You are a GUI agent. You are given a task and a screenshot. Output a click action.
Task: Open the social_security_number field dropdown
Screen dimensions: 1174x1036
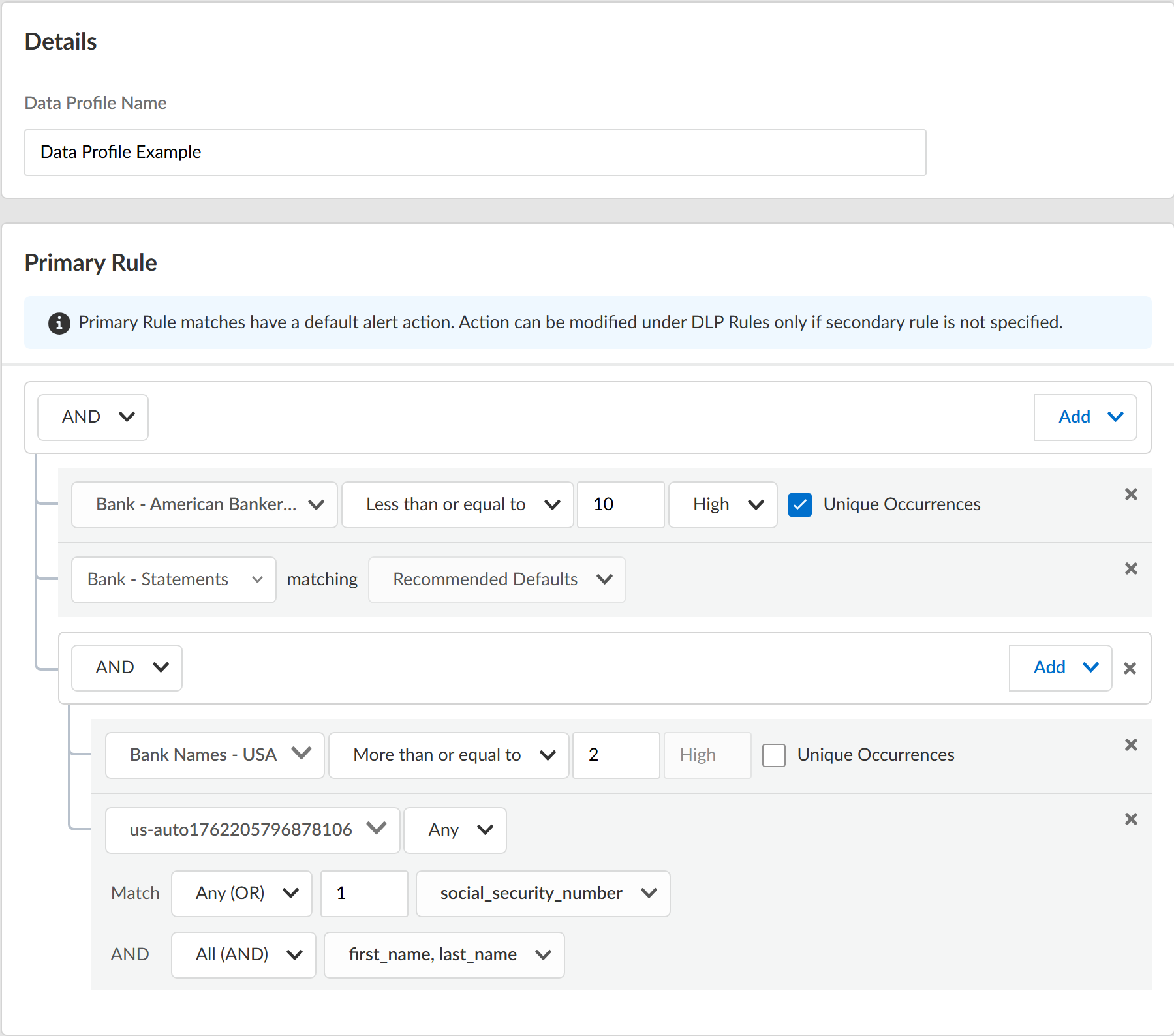coord(542,894)
